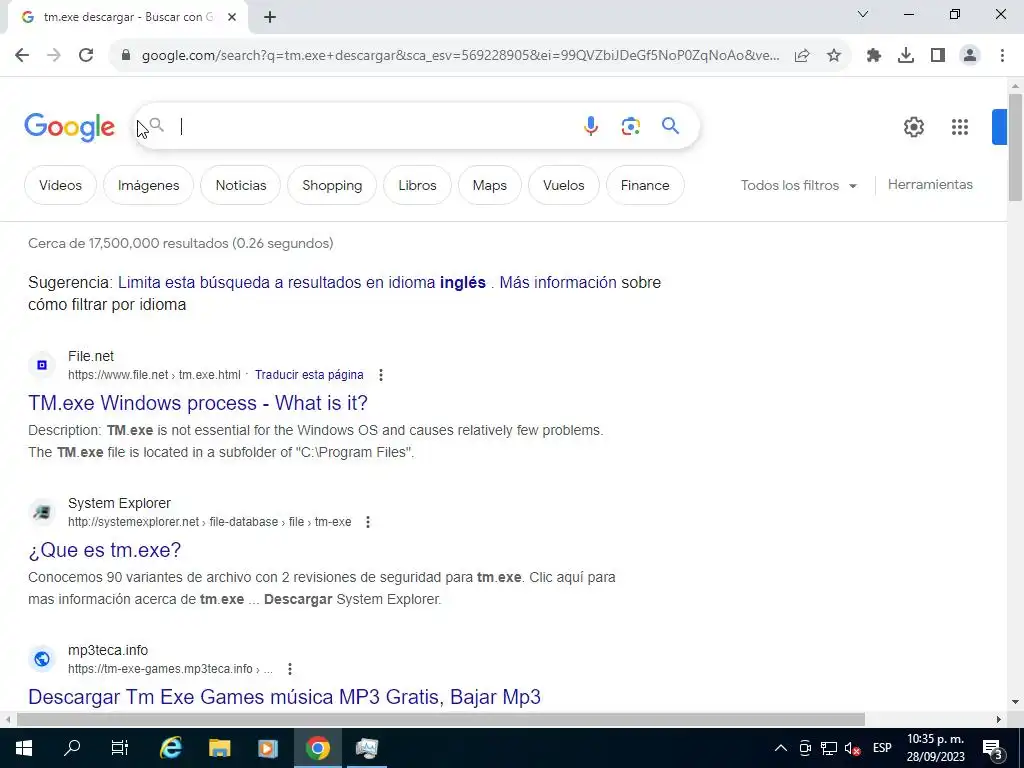
Task: Open the Windows Start menu
Action: 24,748
